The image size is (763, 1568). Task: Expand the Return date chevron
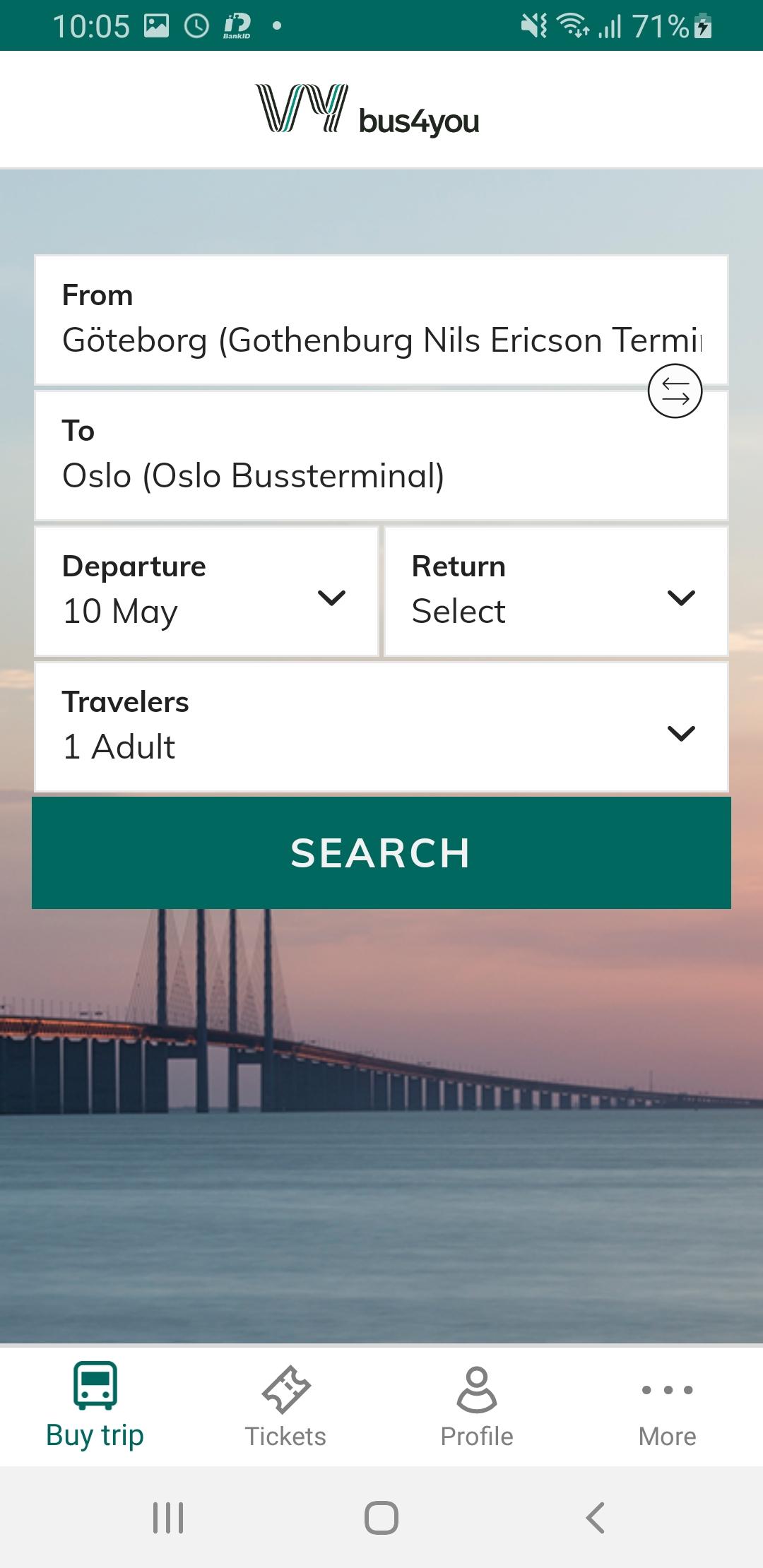[681, 598]
